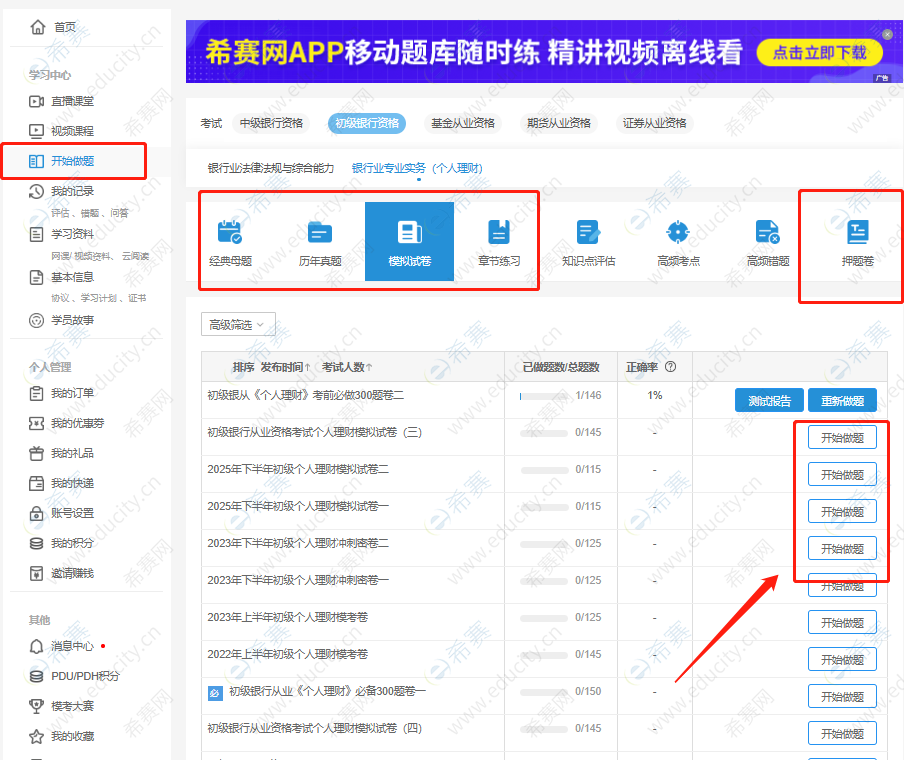The width and height of the screenshot is (904, 762).
Task: Switch to 基金从业资格 exam tab
Action: 462,123
